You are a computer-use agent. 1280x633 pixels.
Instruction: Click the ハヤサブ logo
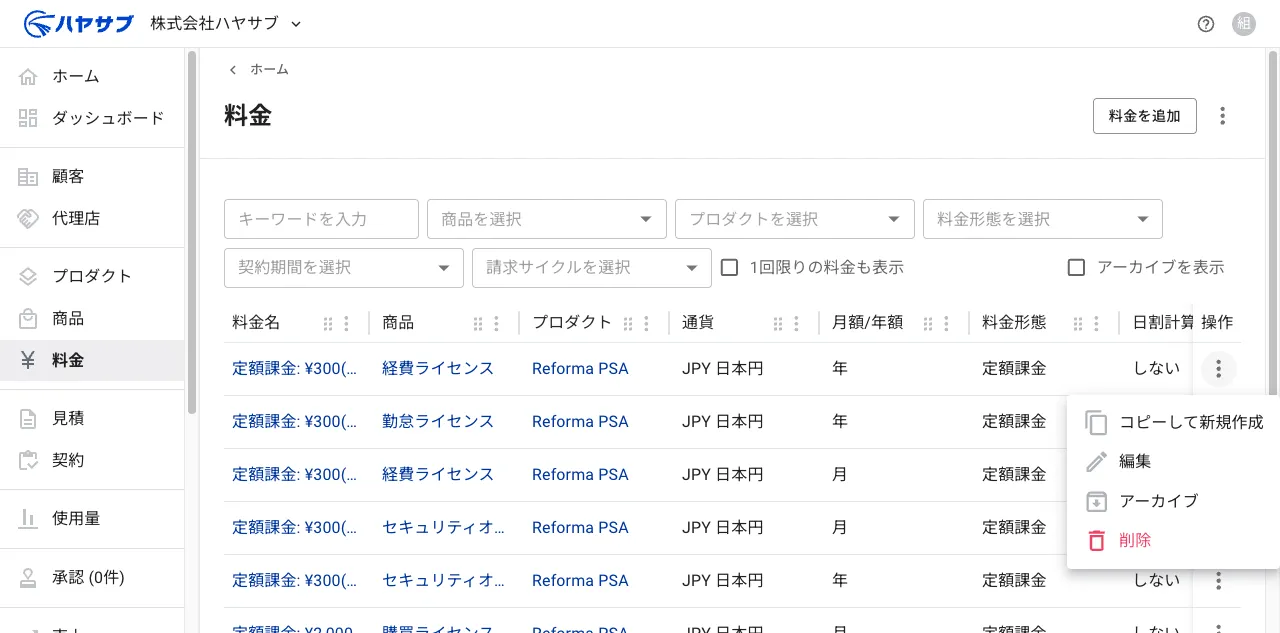78,23
